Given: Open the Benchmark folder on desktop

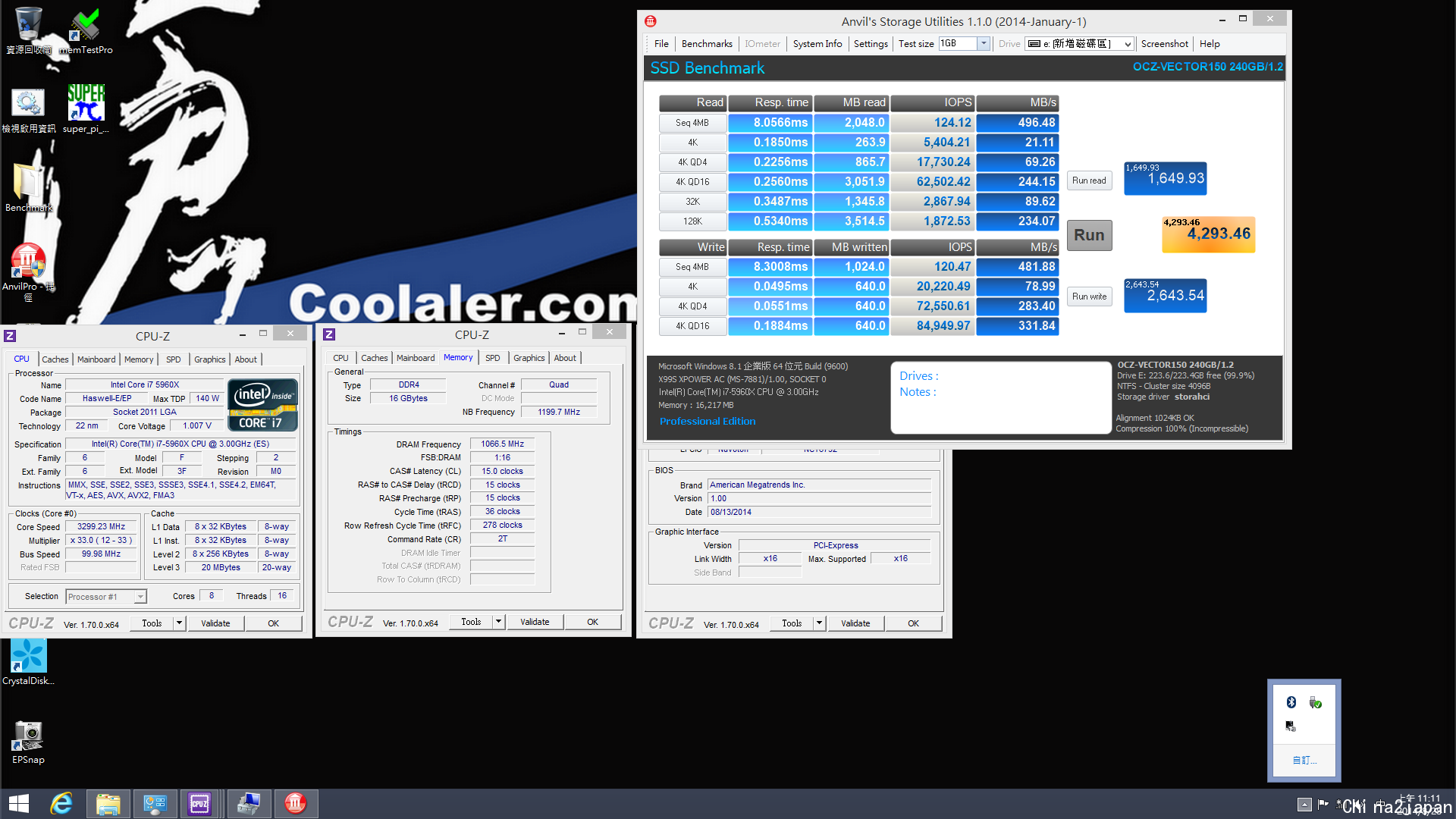Looking at the screenshot, I should (x=28, y=187).
